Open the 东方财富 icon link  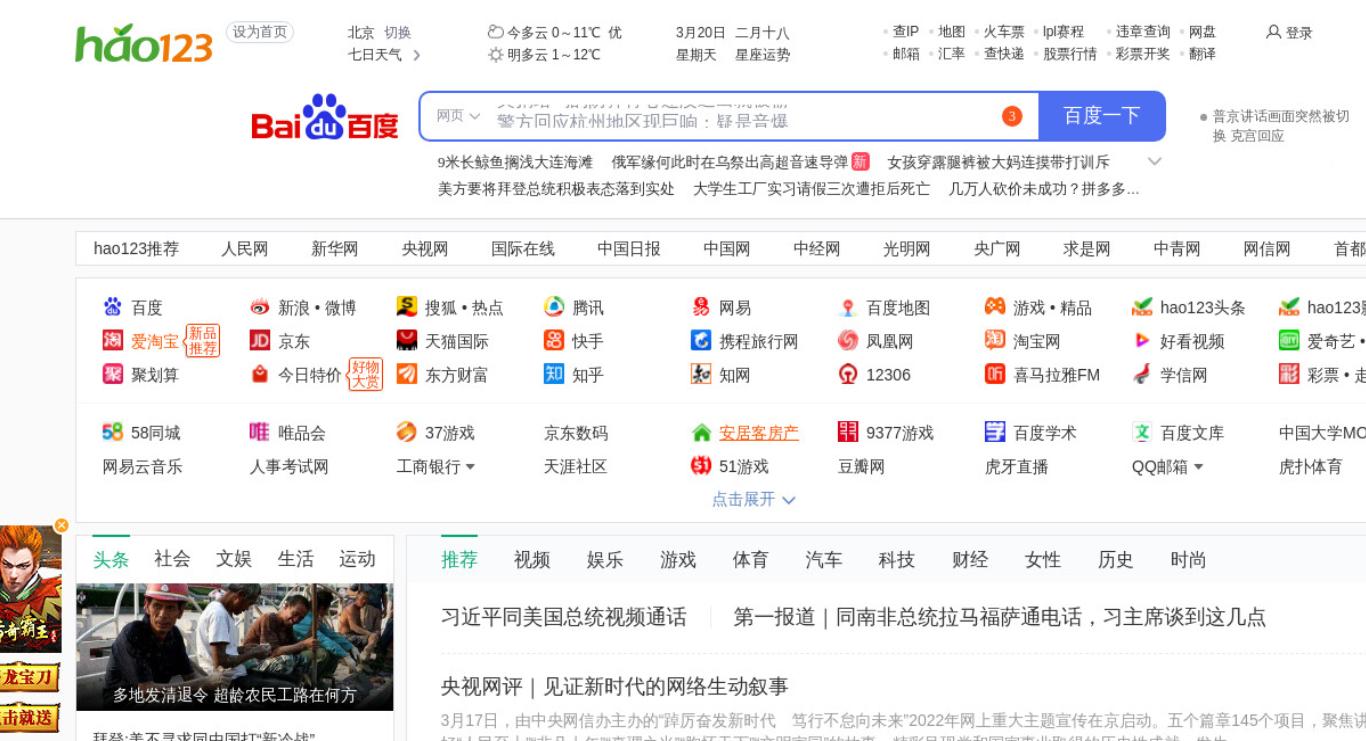[x=407, y=375]
